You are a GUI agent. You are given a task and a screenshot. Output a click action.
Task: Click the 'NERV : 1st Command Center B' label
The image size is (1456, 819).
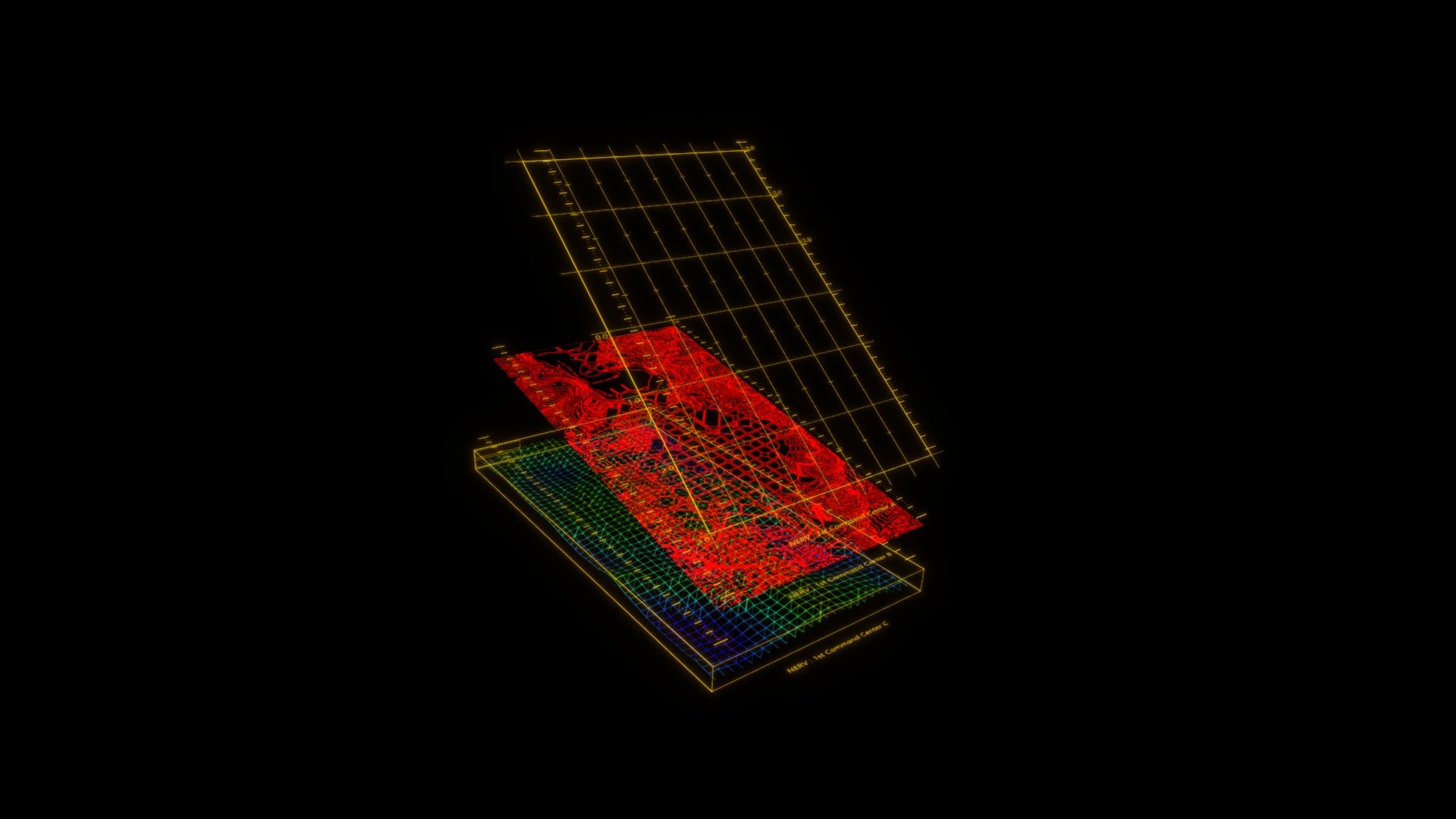point(842,576)
